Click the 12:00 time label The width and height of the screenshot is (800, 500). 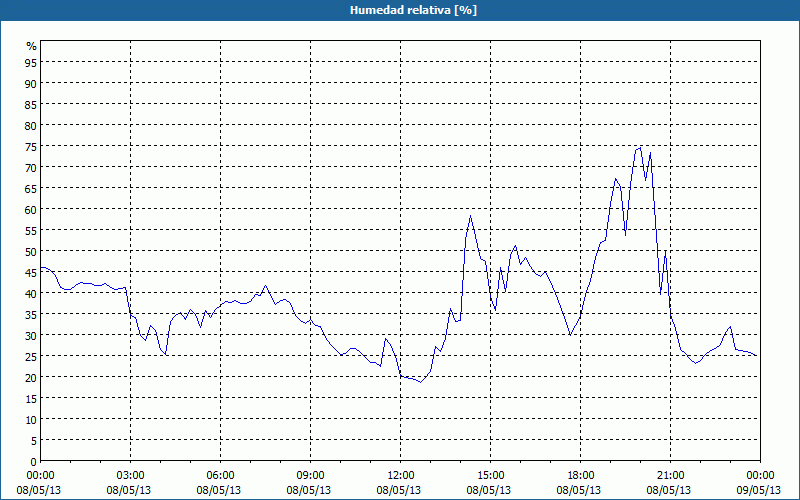(401, 476)
